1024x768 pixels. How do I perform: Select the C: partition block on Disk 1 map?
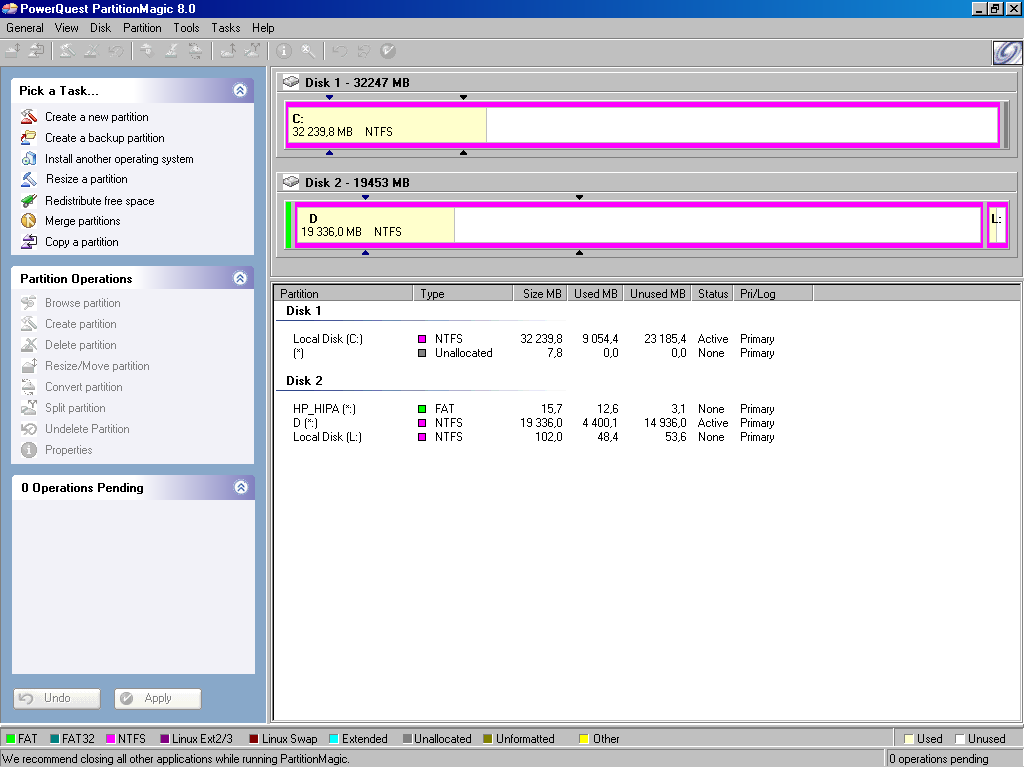[643, 125]
